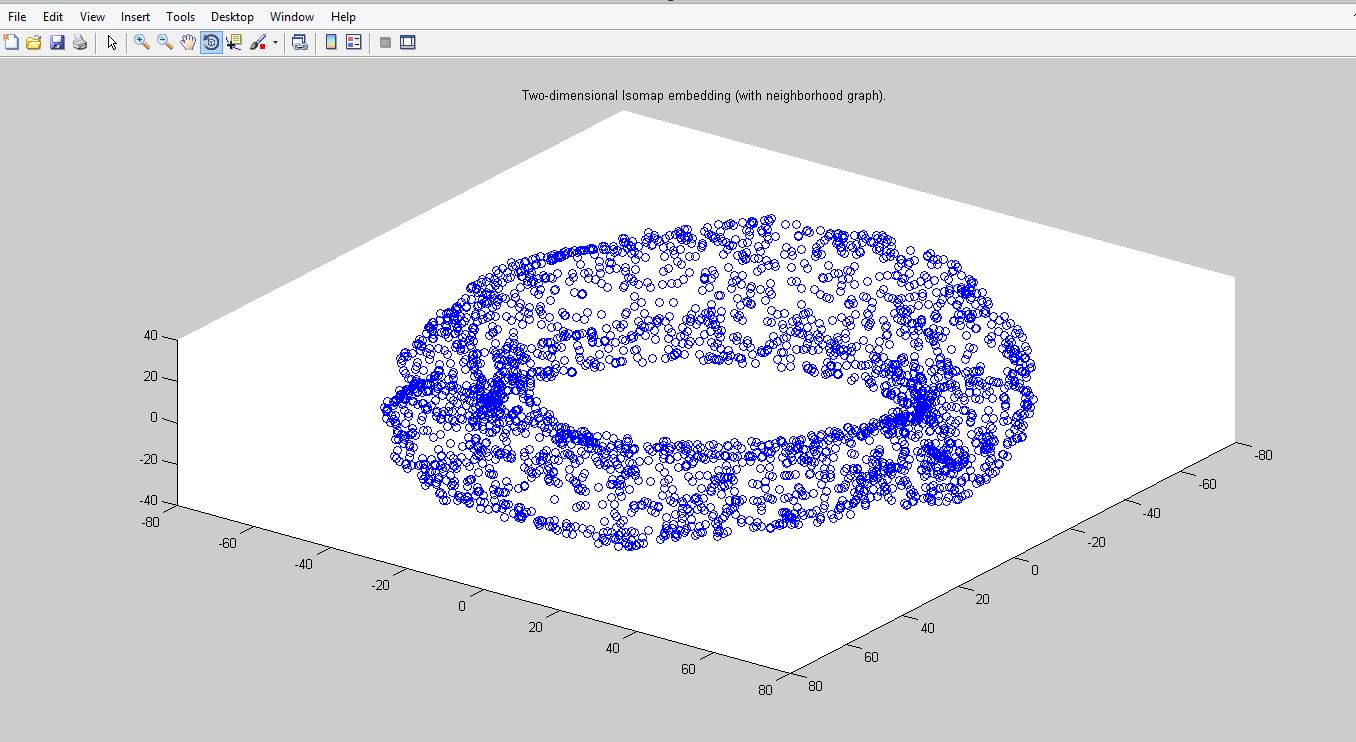The height and width of the screenshot is (742, 1356).
Task: Activate the Zoom Out magnifier tool
Action: tap(165, 42)
